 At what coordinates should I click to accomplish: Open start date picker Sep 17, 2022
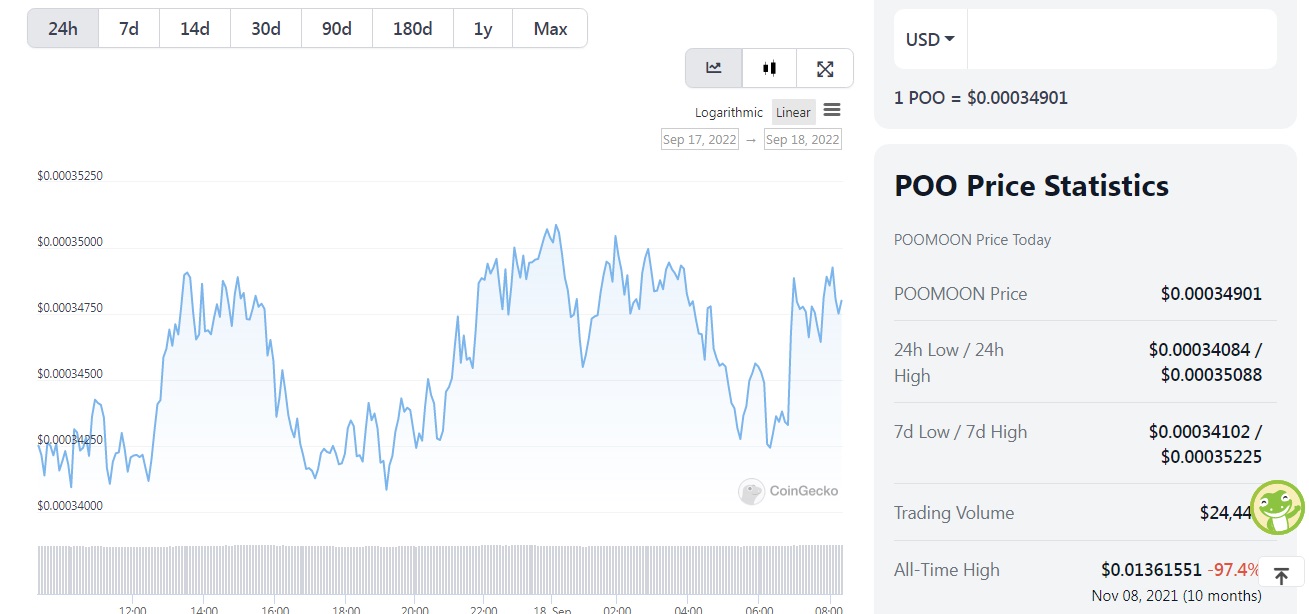[x=700, y=139]
